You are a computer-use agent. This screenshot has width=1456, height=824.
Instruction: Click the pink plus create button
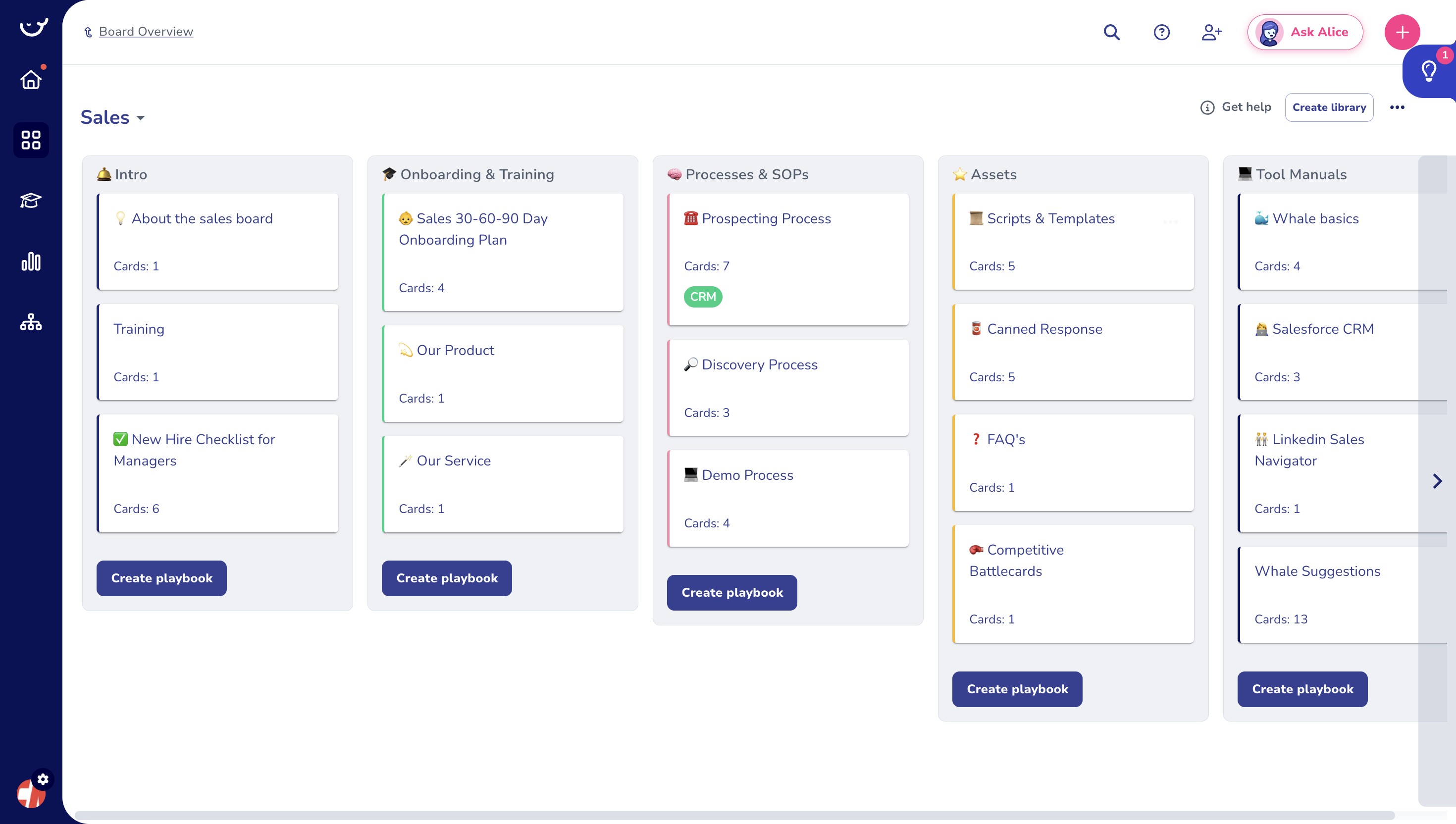click(1402, 32)
